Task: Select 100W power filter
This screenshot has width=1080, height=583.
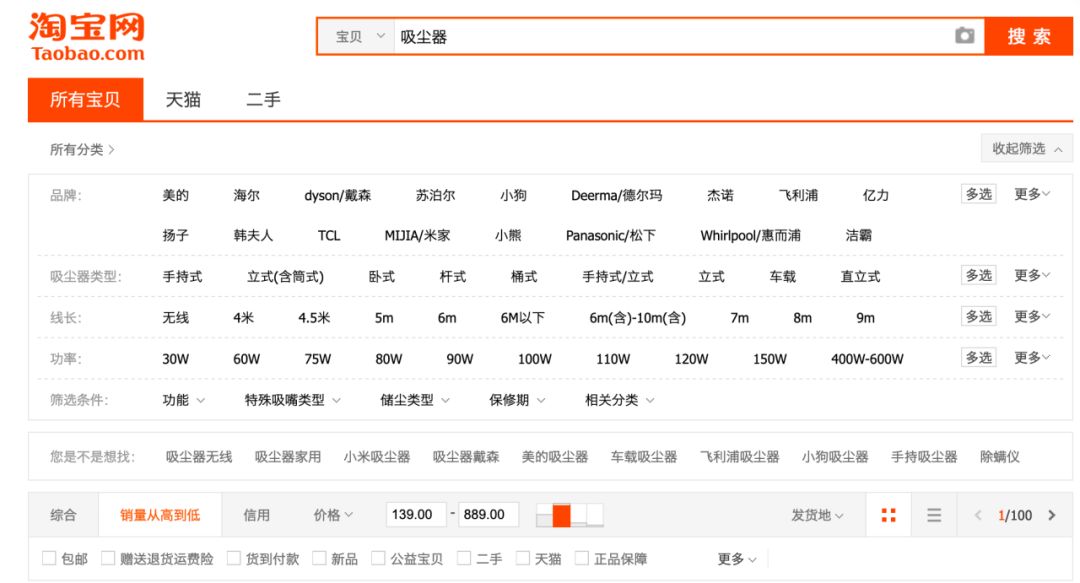Action: 534,359
